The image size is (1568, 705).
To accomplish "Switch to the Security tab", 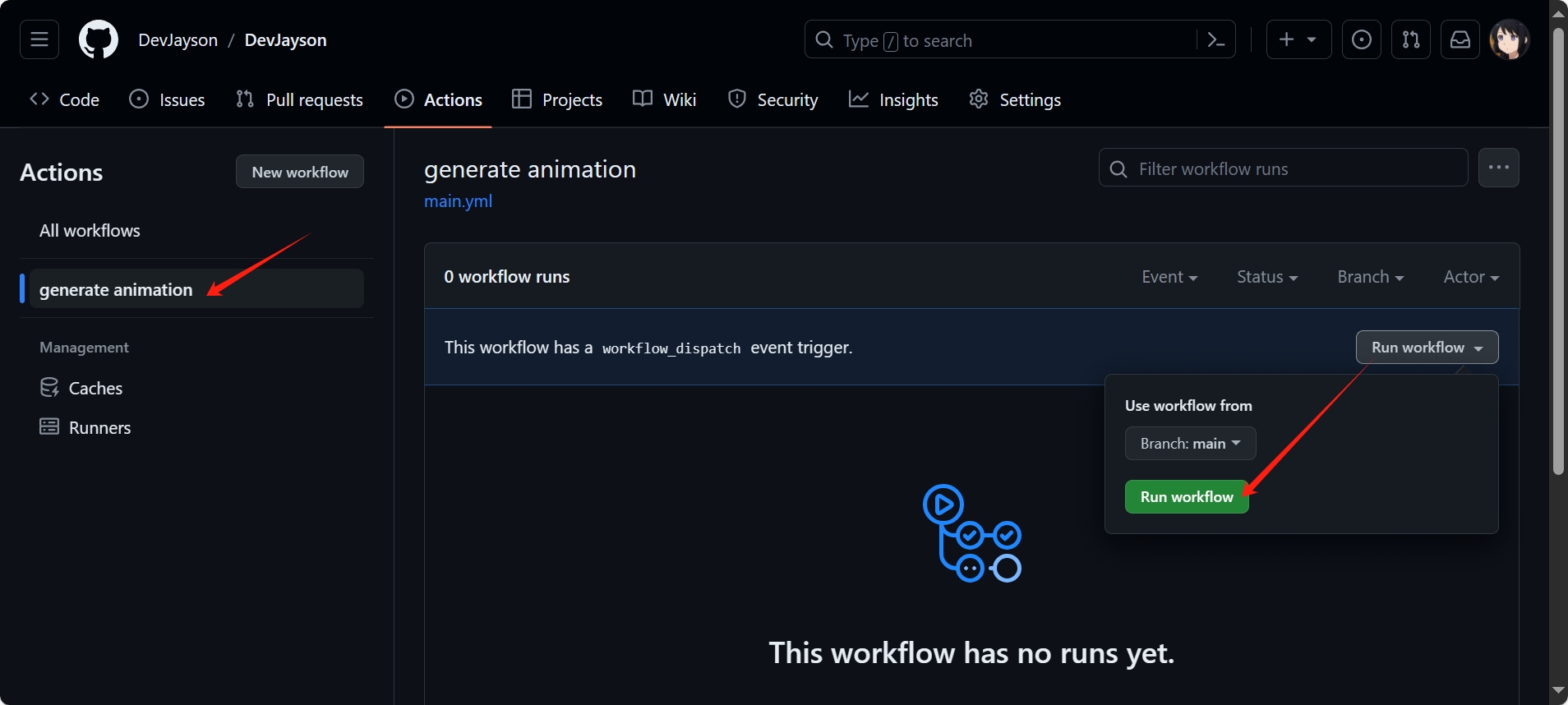I will [773, 99].
